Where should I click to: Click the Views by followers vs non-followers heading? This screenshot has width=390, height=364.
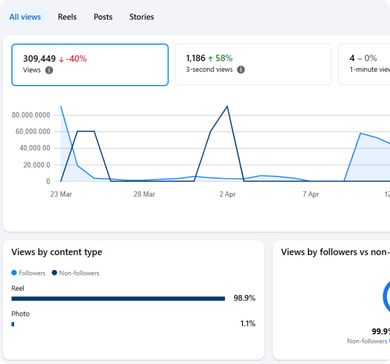point(335,252)
